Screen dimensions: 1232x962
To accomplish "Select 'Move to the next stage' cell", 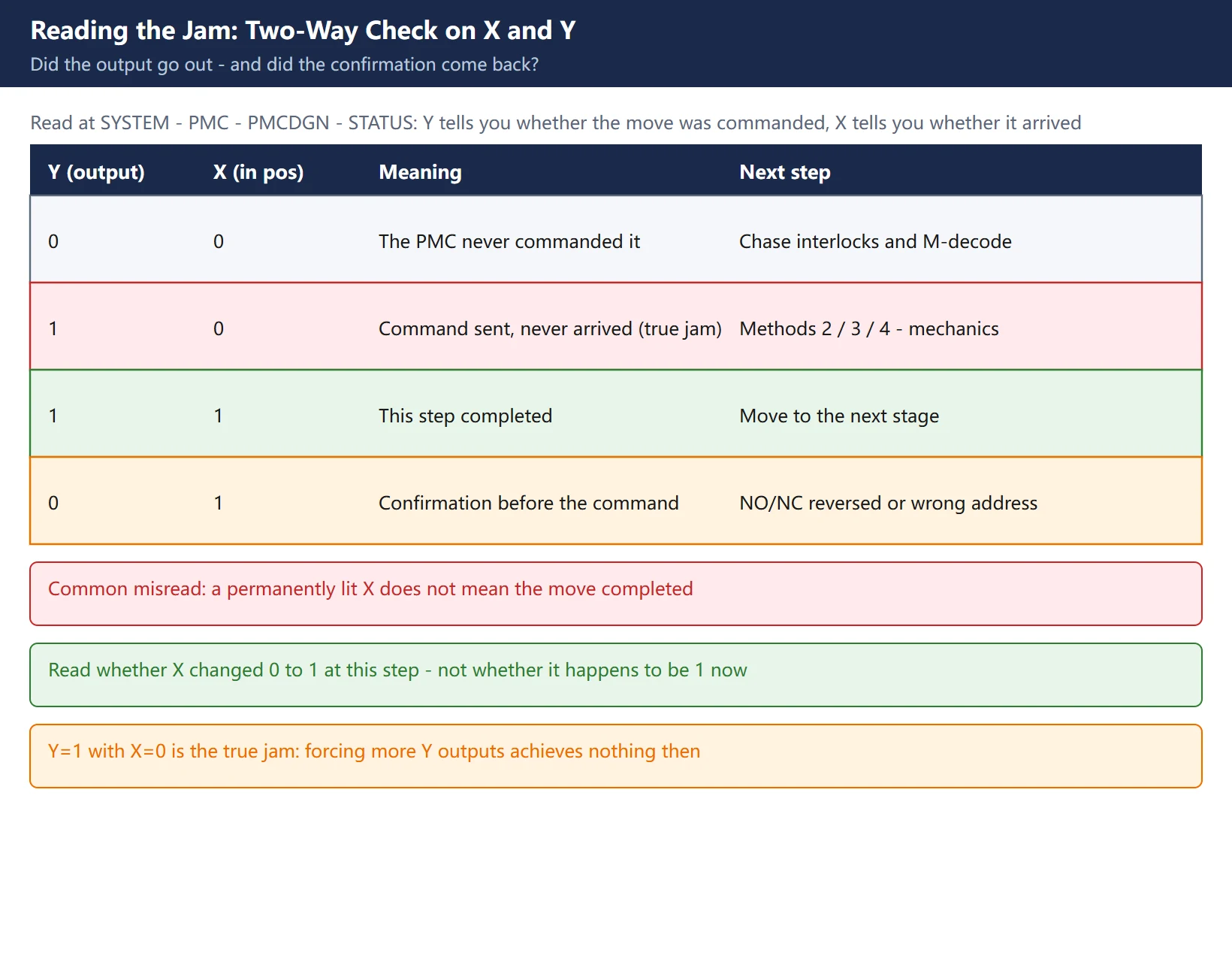I will click(839, 416).
